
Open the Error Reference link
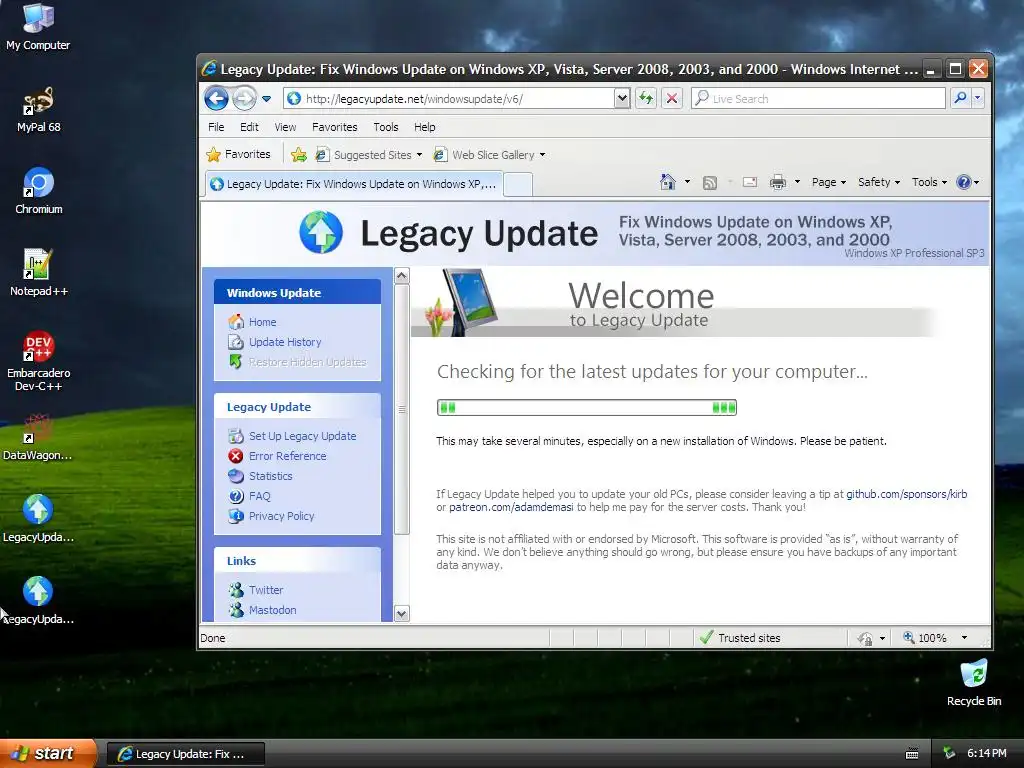tap(287, 456)
